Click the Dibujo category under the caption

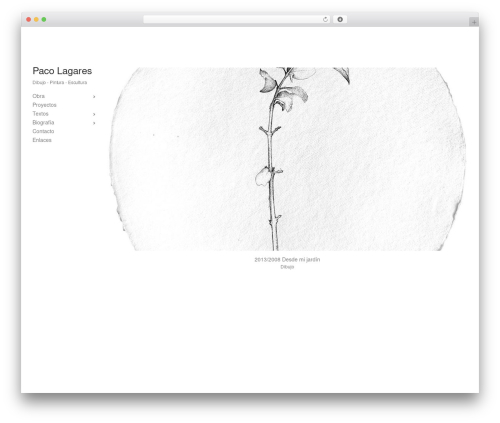click(x=287, y=267)
